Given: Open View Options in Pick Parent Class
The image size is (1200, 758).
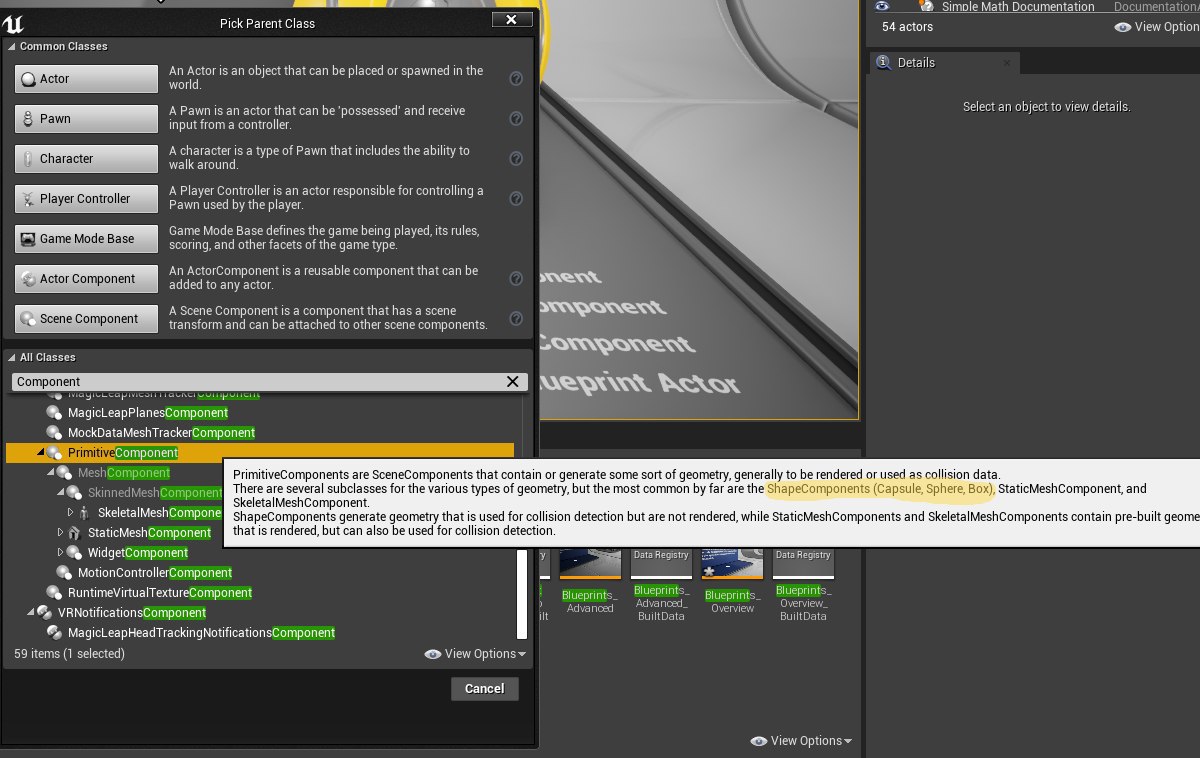Looking at the screenshot, I should (475, 654).
